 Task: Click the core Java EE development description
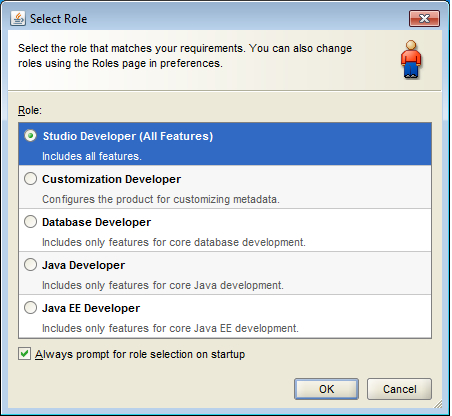tap(170, 328)
